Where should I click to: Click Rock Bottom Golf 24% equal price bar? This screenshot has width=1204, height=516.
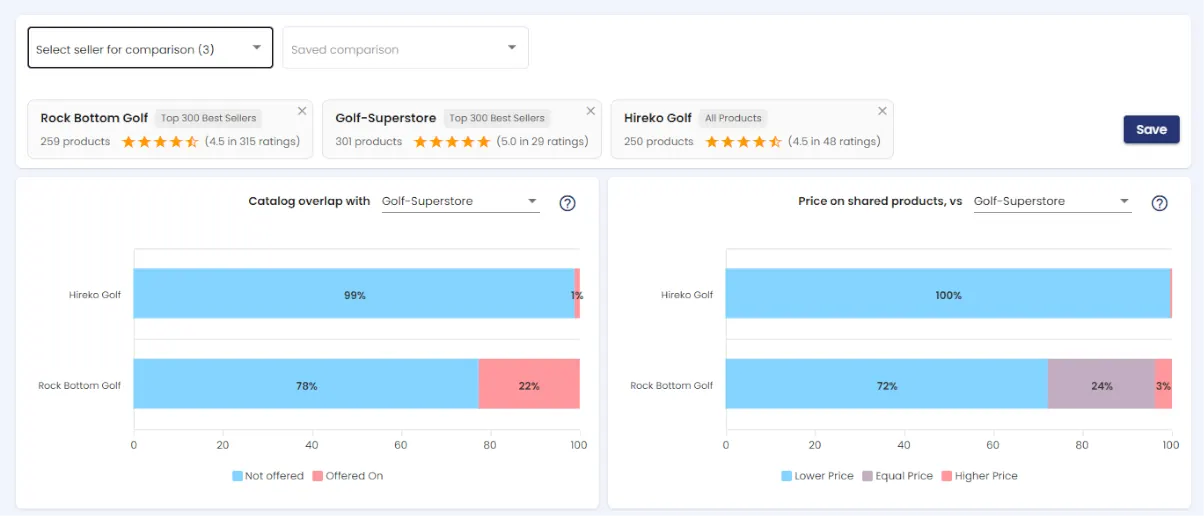click(1101, 384)
